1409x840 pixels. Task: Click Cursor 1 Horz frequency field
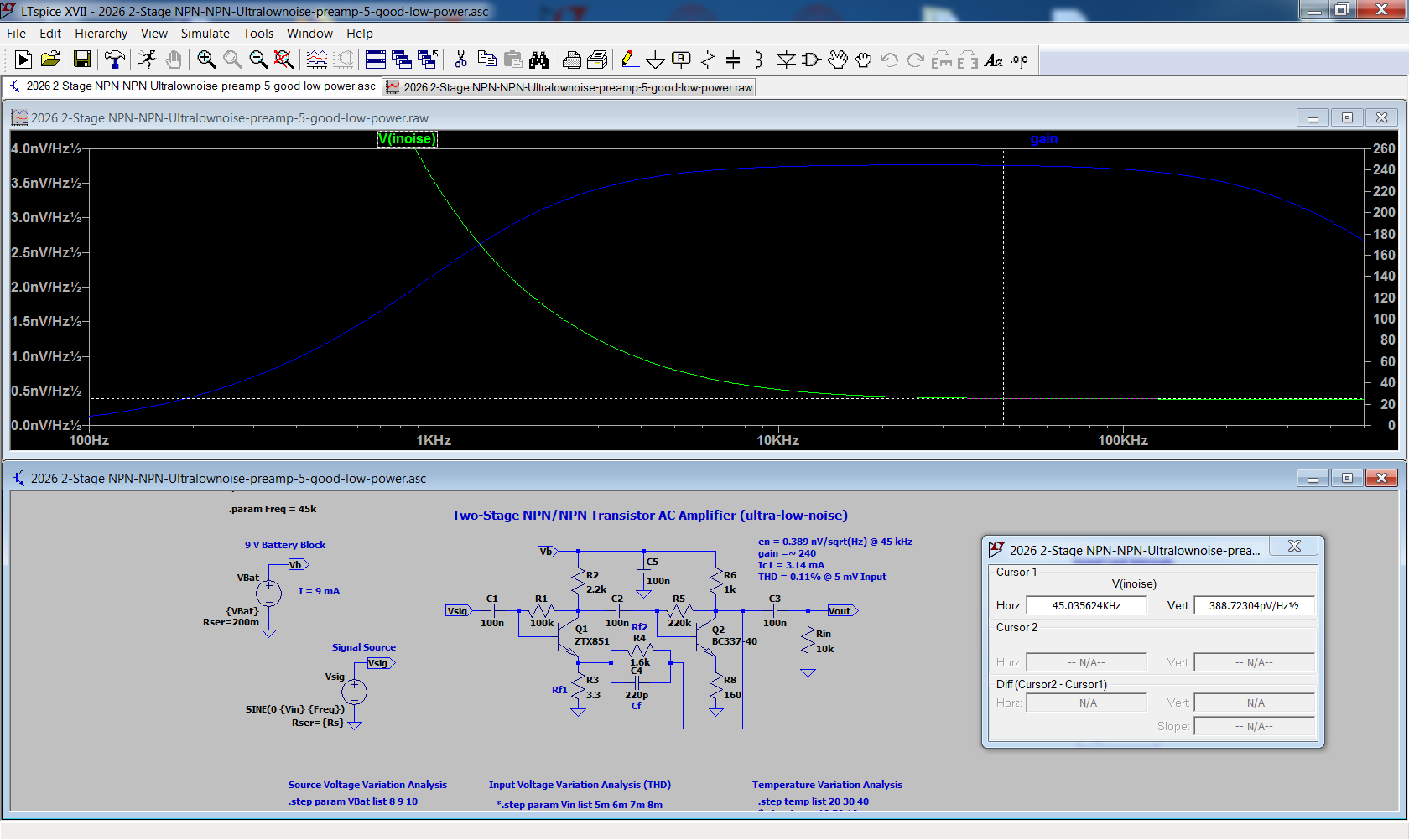tap(1086, 605)
